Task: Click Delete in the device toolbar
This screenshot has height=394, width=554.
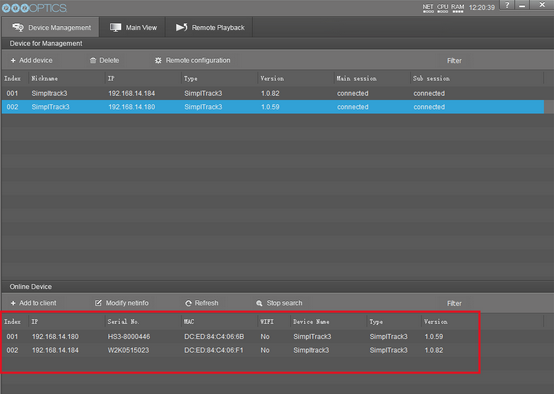Action: pyautogui.click(x=105, y=60)
